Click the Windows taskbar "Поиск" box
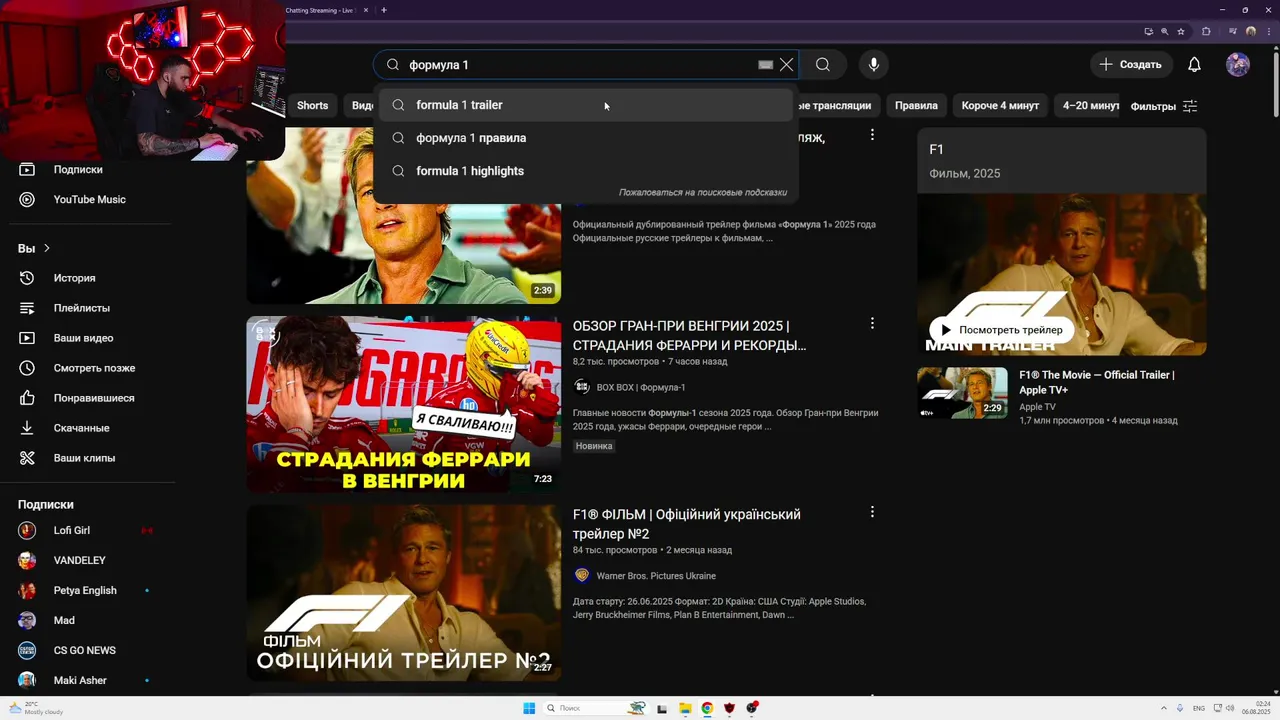 595,708
